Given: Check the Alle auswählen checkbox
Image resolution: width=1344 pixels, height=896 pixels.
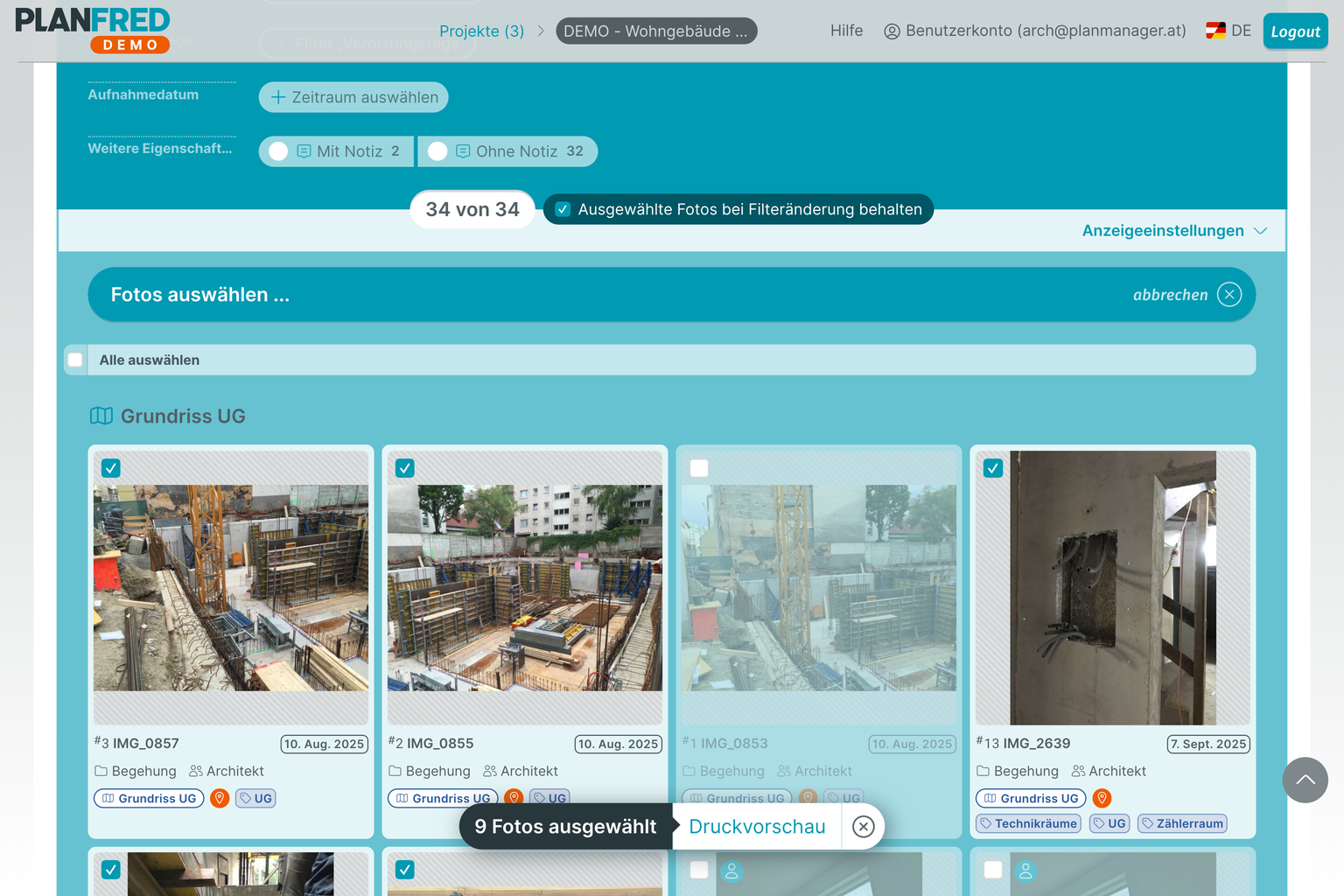Looking at the screenshot, I should [75, 360].
